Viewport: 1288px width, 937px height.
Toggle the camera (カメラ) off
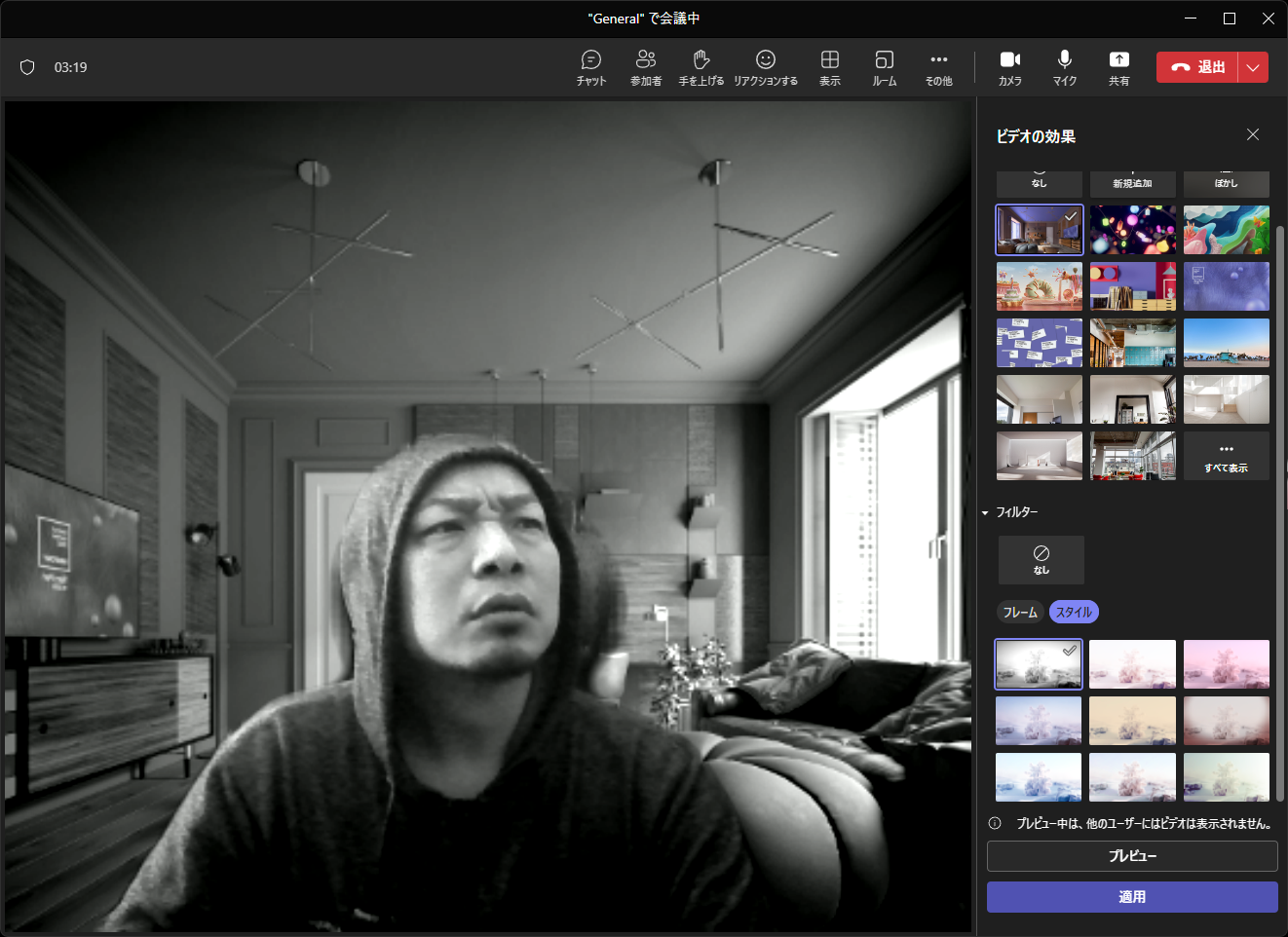[1010, 67]
